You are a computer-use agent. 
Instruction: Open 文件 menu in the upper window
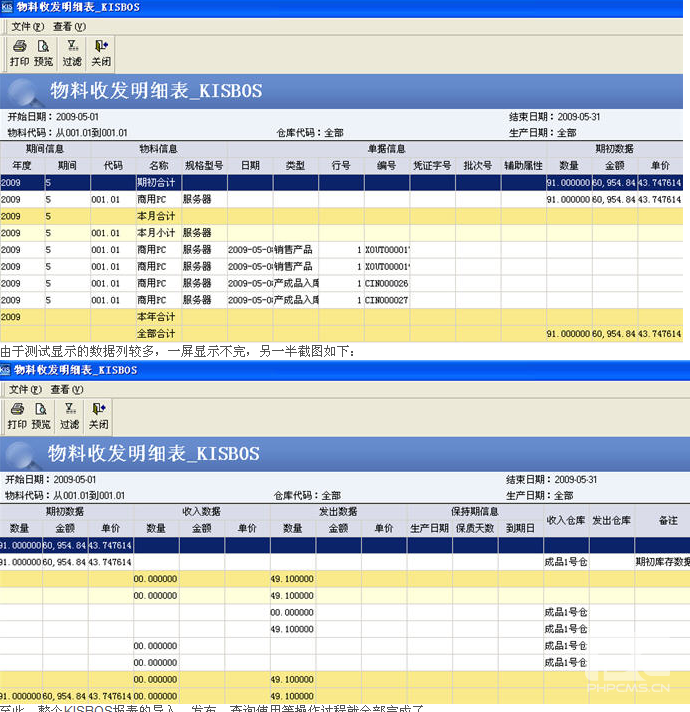tap(26, 26)
